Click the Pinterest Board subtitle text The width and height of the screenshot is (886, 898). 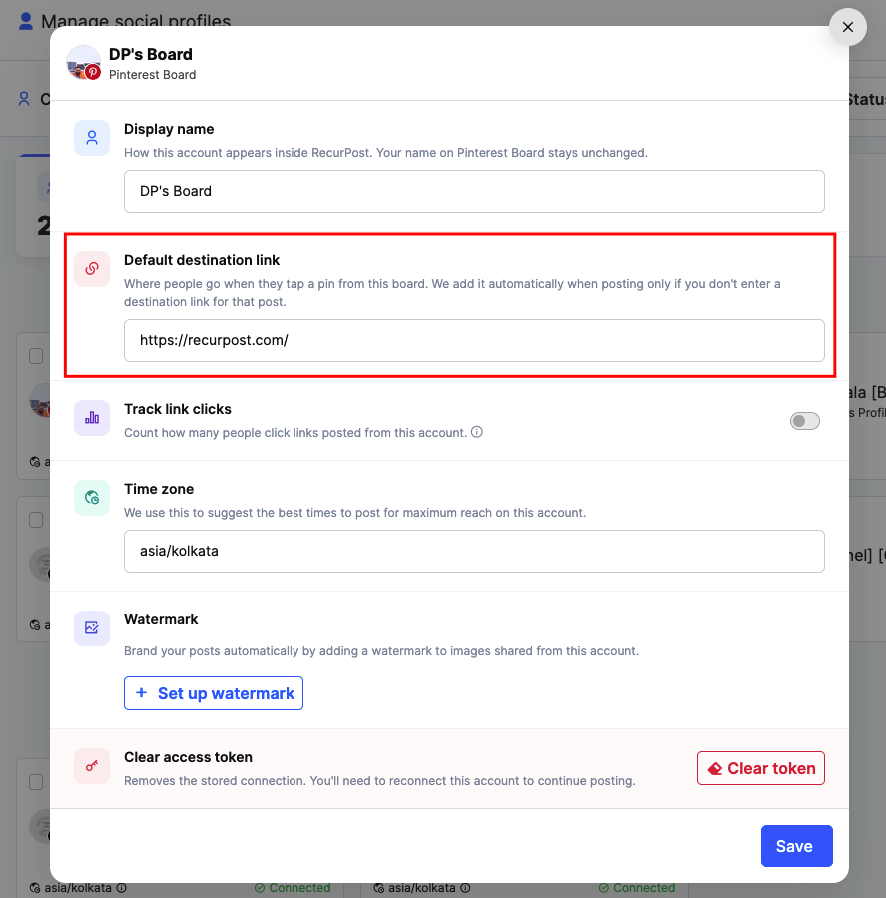click(152, 75)
